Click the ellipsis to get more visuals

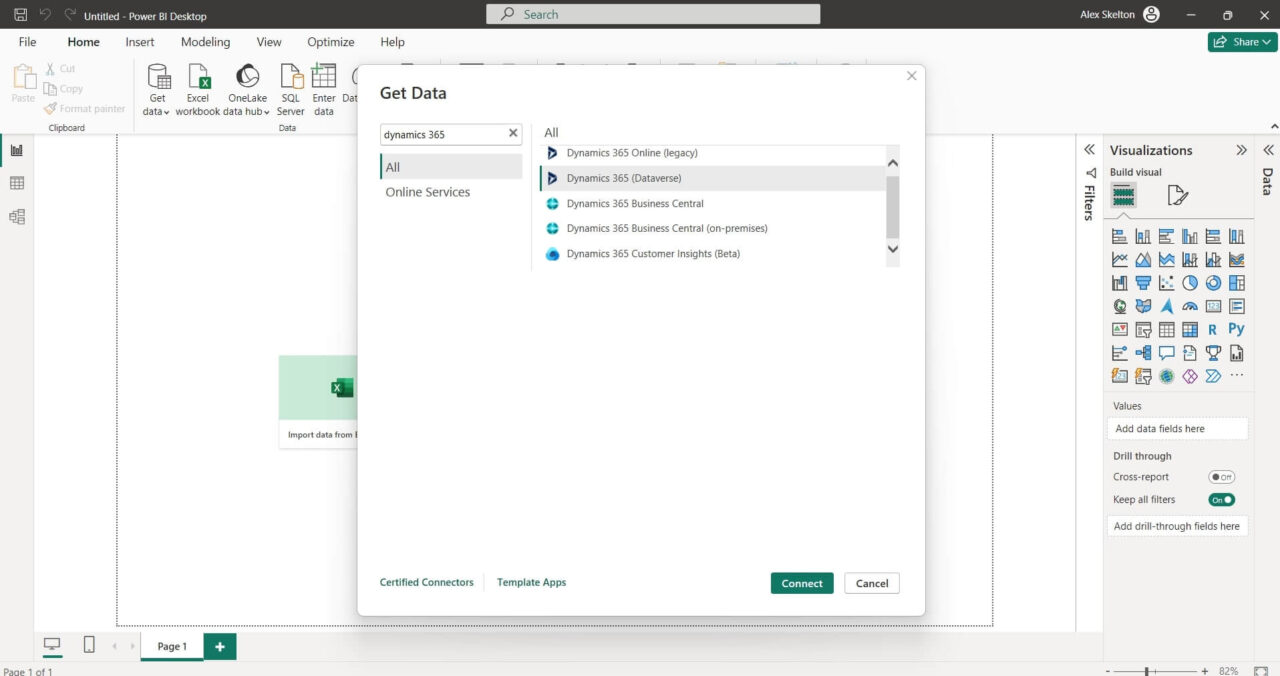1237,376
